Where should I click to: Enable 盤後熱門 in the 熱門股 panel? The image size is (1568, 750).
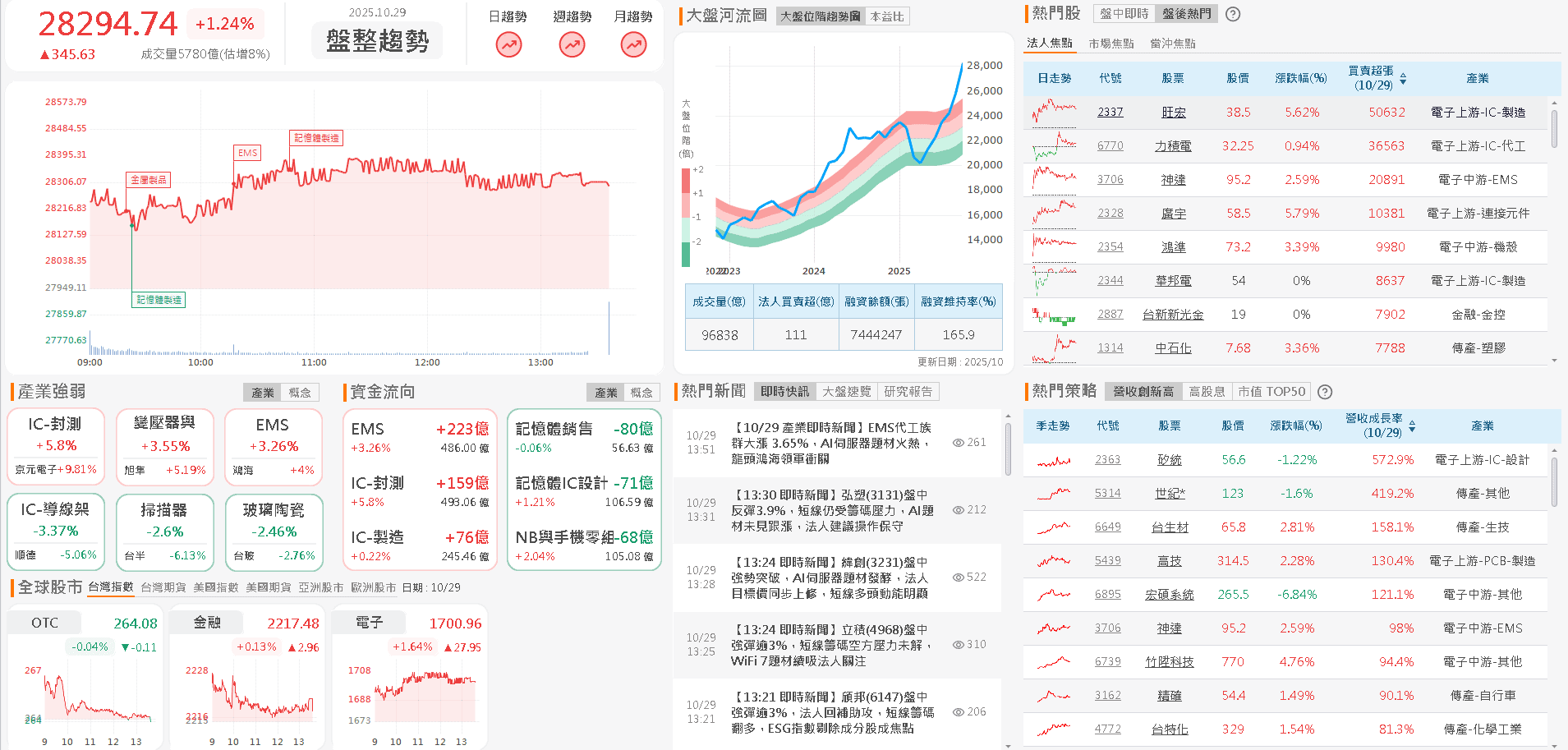(x=1185, y=14)
